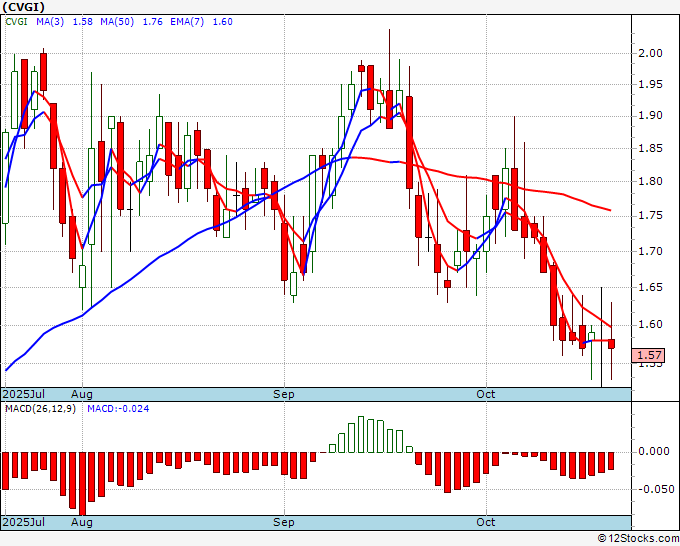Click the 1.57 current price tag

(648, 355)
